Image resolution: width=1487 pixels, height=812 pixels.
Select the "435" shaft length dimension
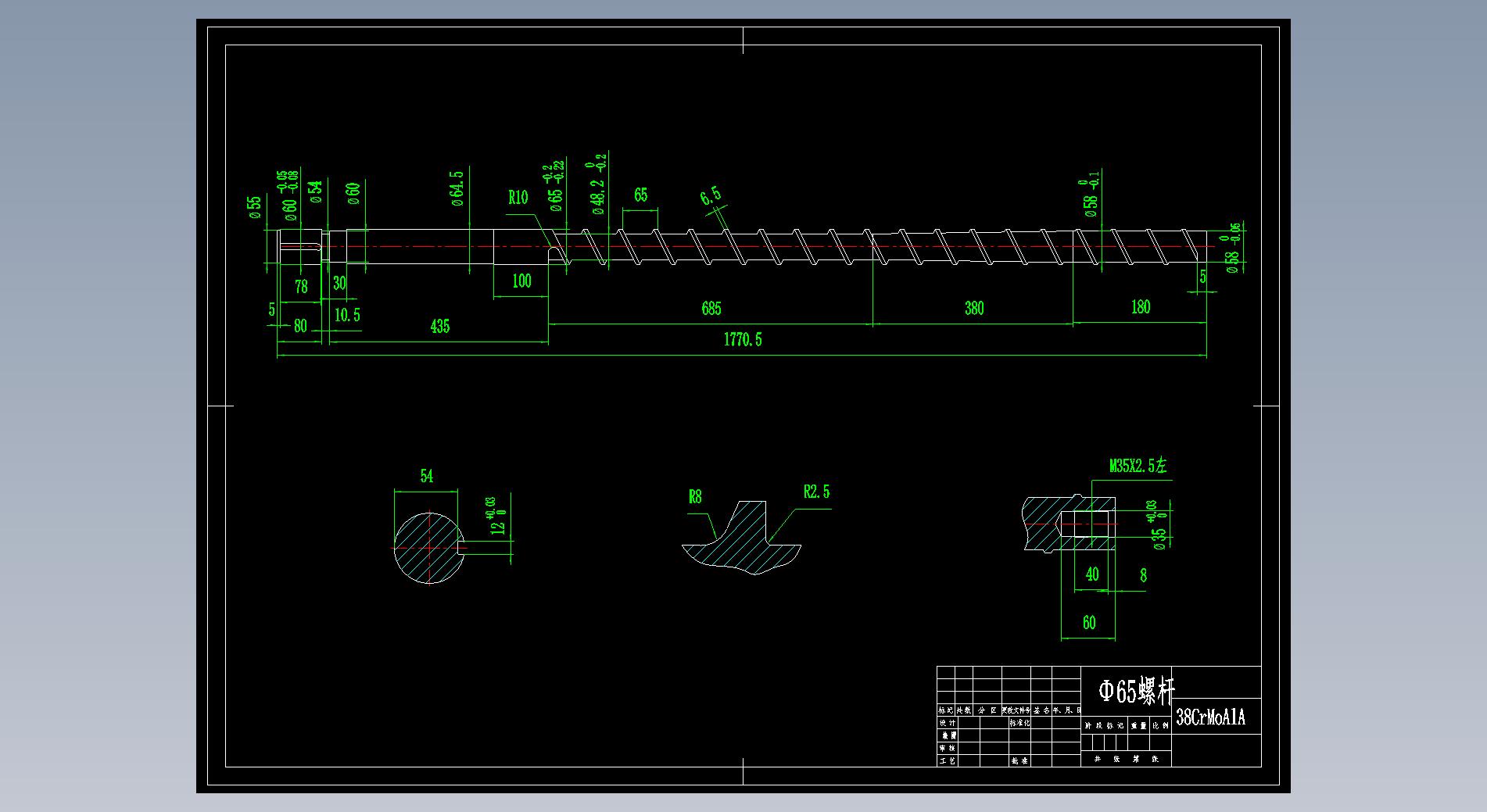[439, 326]
